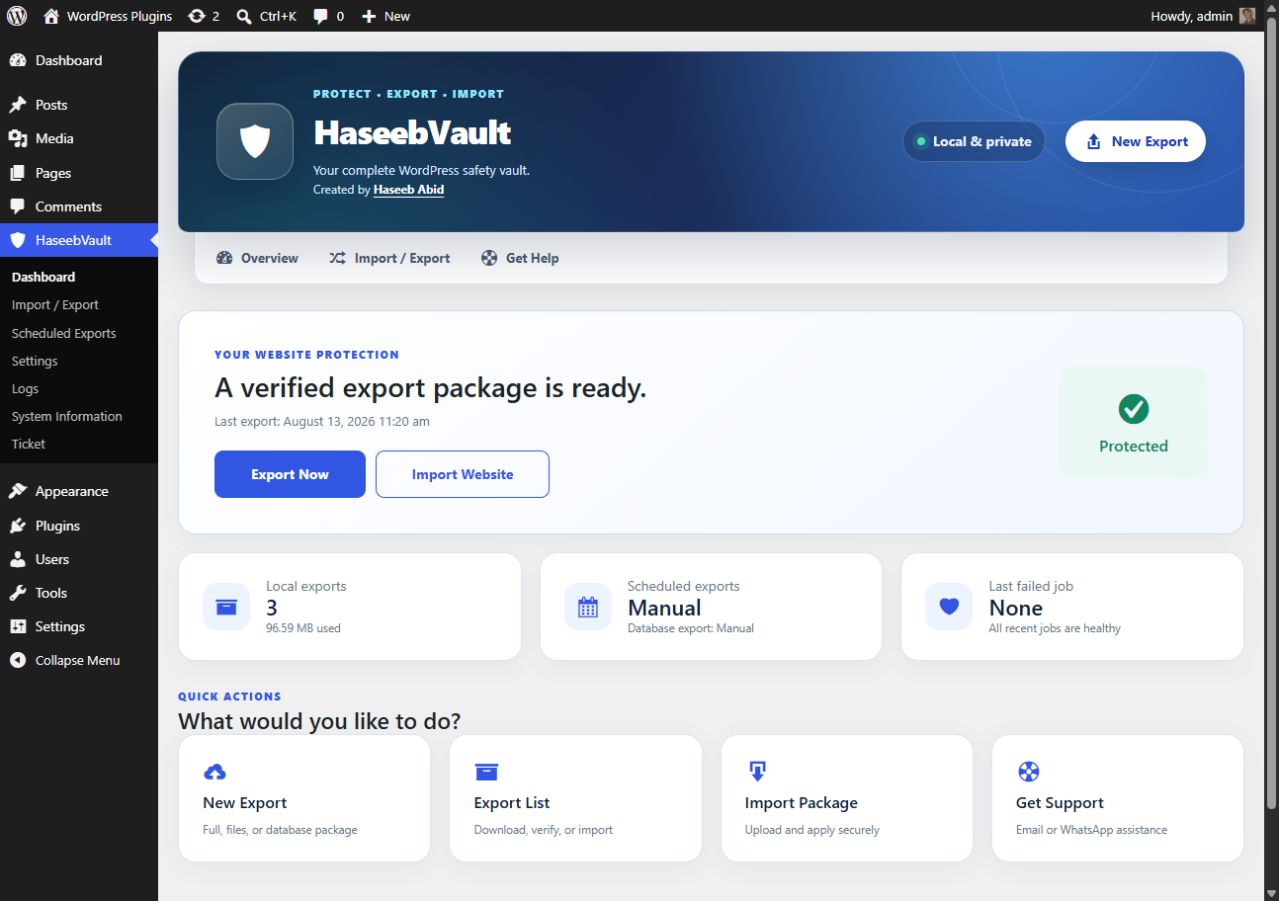Click the Settings sliders icon in sidebar
Viewport: 1279px width, 901px height.
point(18,626)
